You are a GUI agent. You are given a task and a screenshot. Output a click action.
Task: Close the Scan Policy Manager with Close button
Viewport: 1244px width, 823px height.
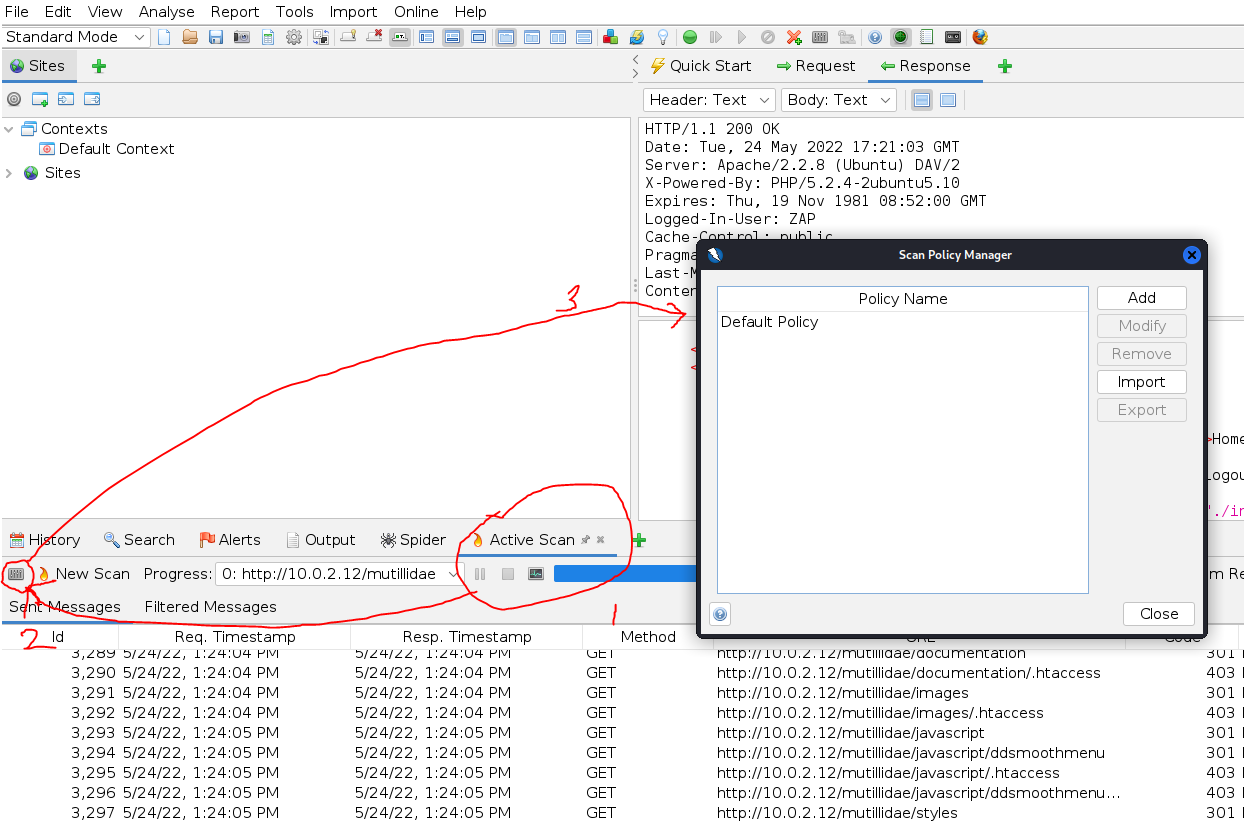(1159, 614)
